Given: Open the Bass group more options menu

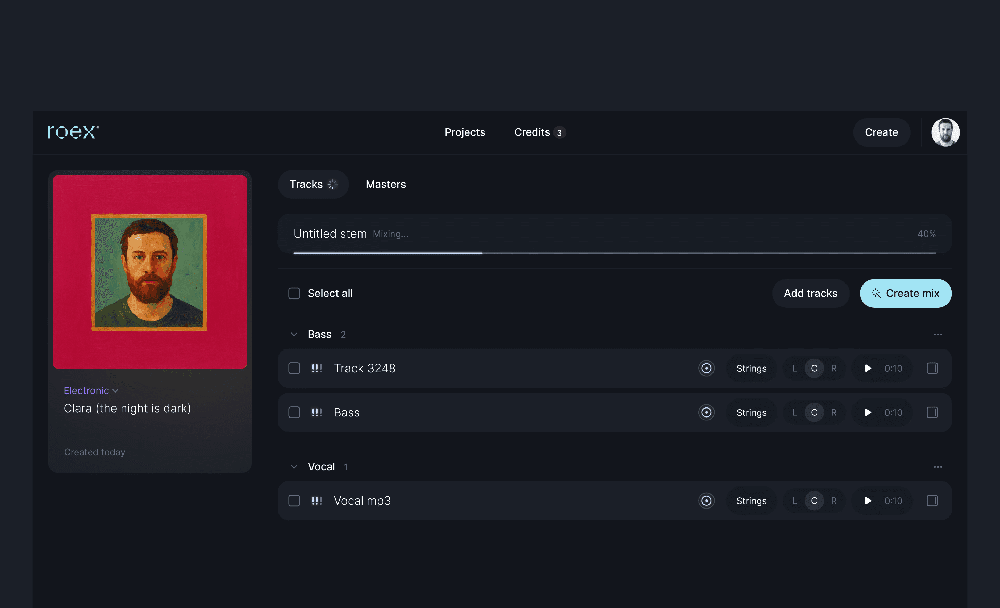Looking at the screenshot, I should [x=938, y=334].
